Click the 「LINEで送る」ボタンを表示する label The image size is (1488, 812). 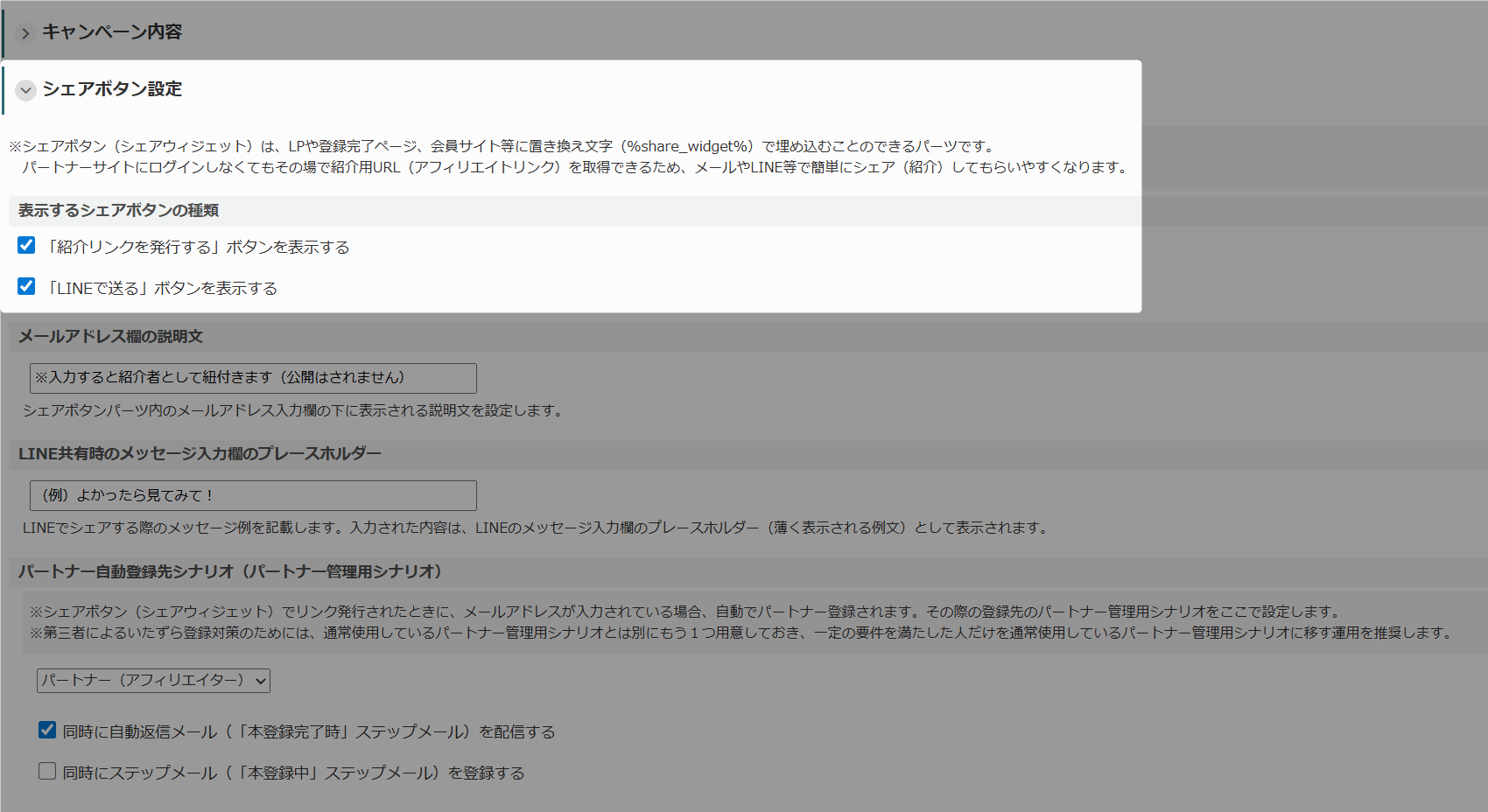tap(161, 289)
